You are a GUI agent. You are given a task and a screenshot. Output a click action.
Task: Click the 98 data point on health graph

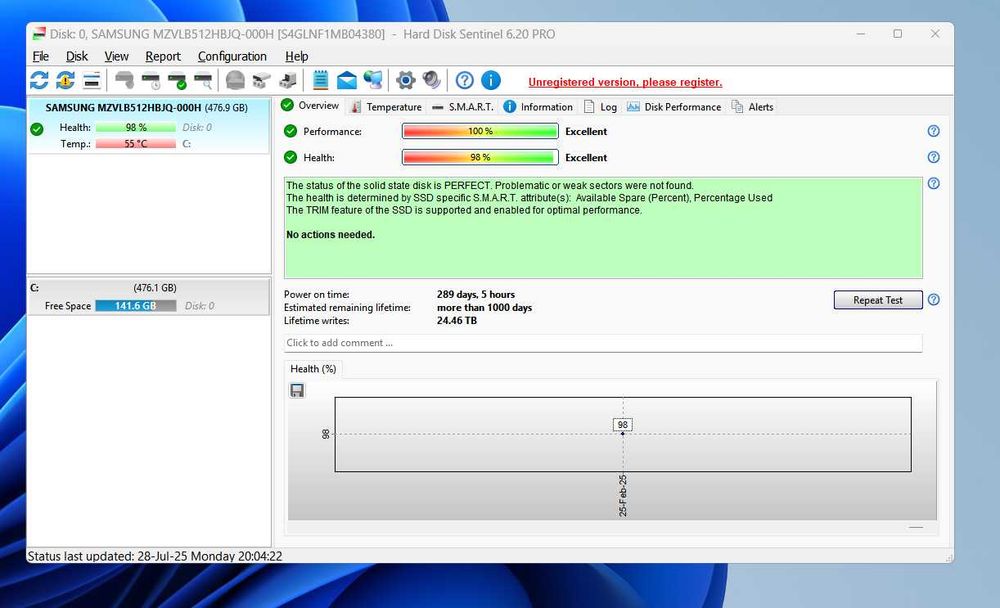tap(622, 434)
